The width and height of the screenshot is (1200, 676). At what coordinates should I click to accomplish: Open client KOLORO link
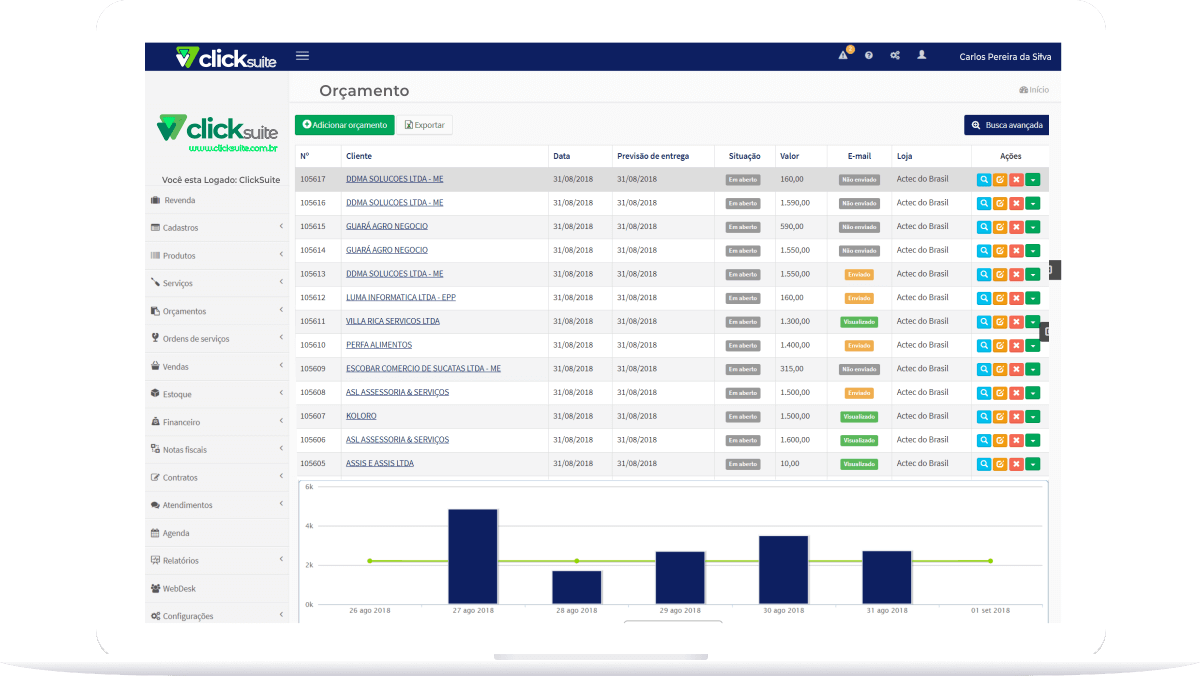tap(361, 416)
